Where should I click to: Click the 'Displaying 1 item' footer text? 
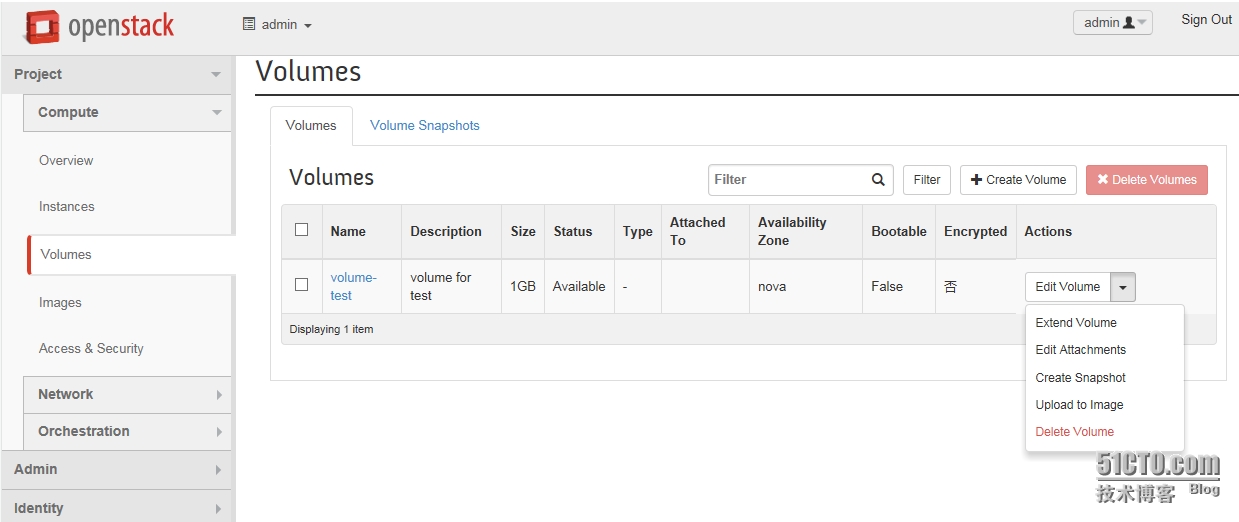pos(331,329)
